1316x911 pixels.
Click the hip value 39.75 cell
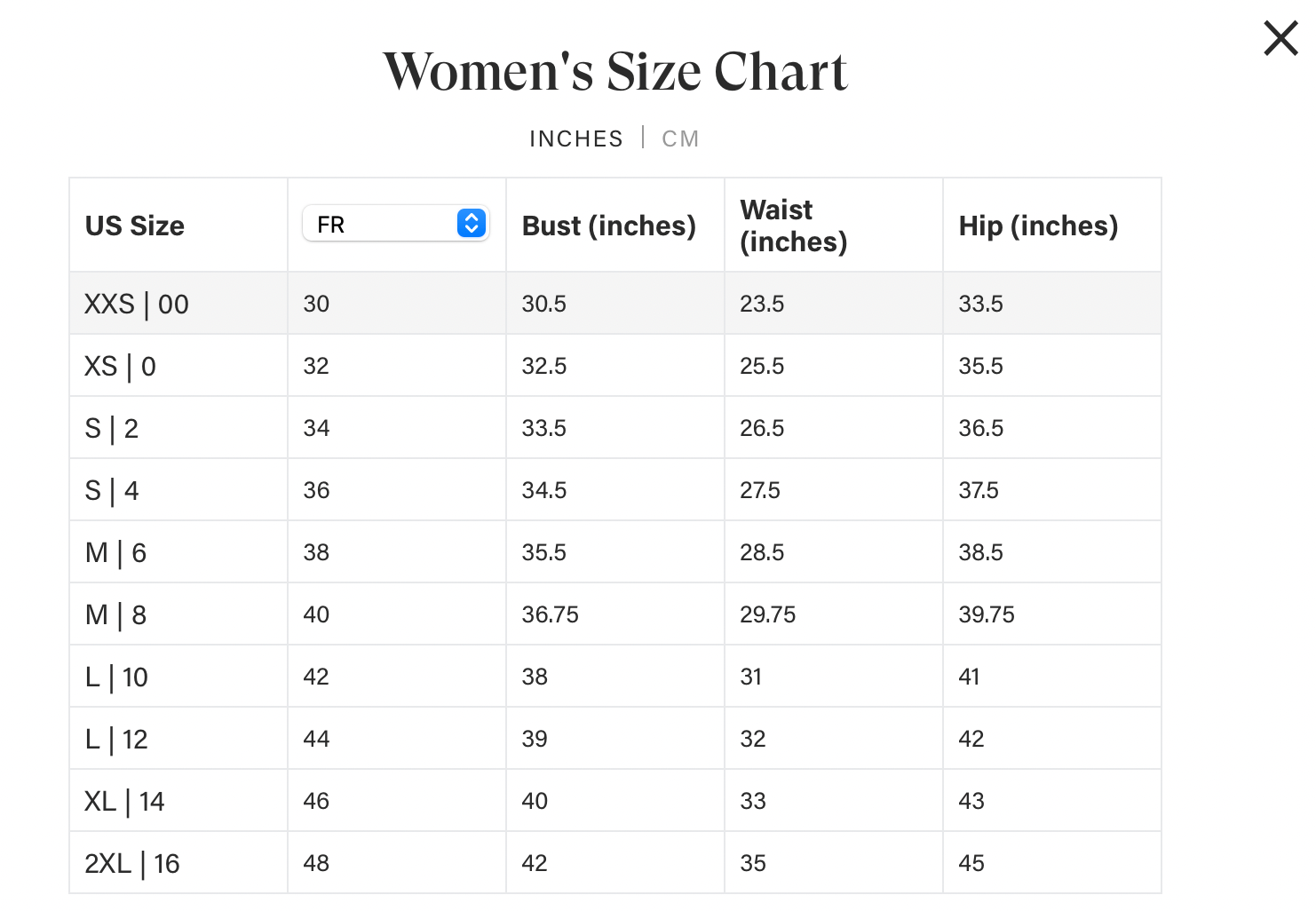pyautogui.click(x=986, y=614)
